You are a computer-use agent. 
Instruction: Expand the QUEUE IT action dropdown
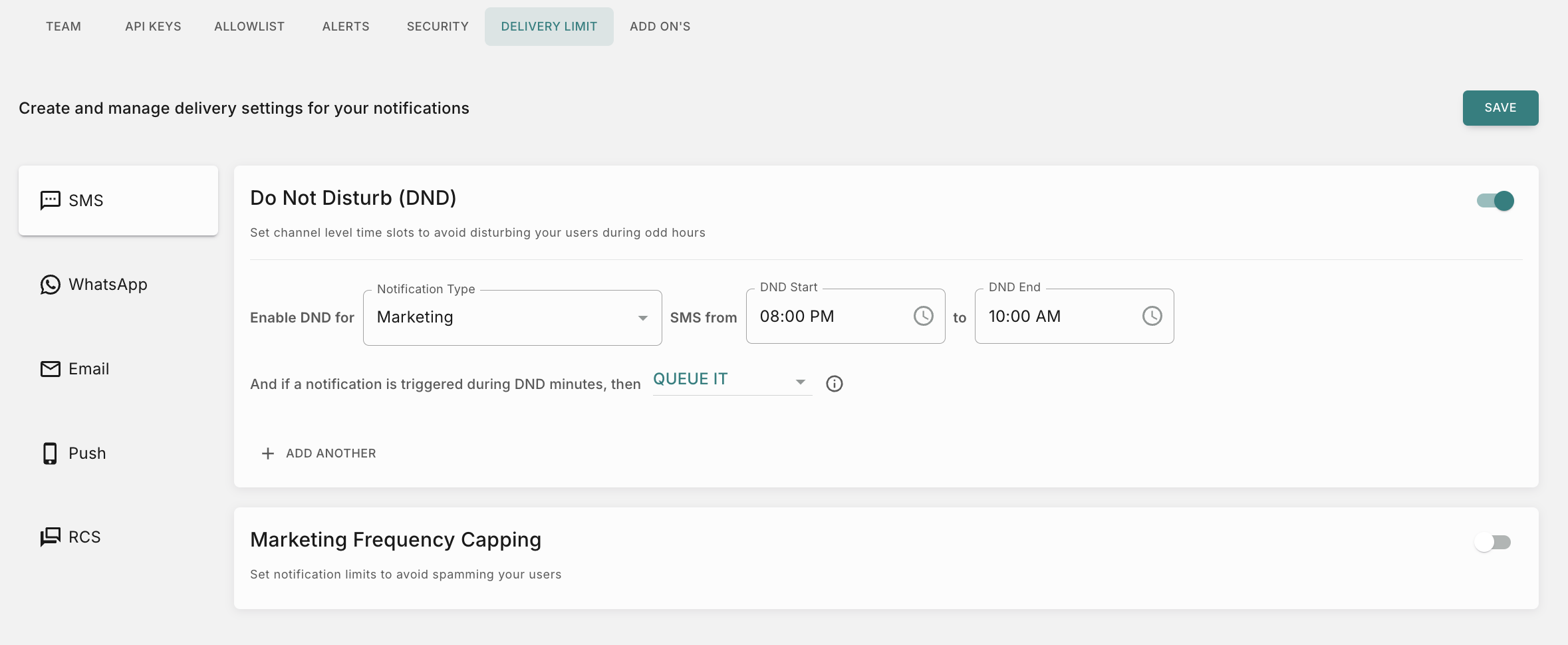pos(731,380)
